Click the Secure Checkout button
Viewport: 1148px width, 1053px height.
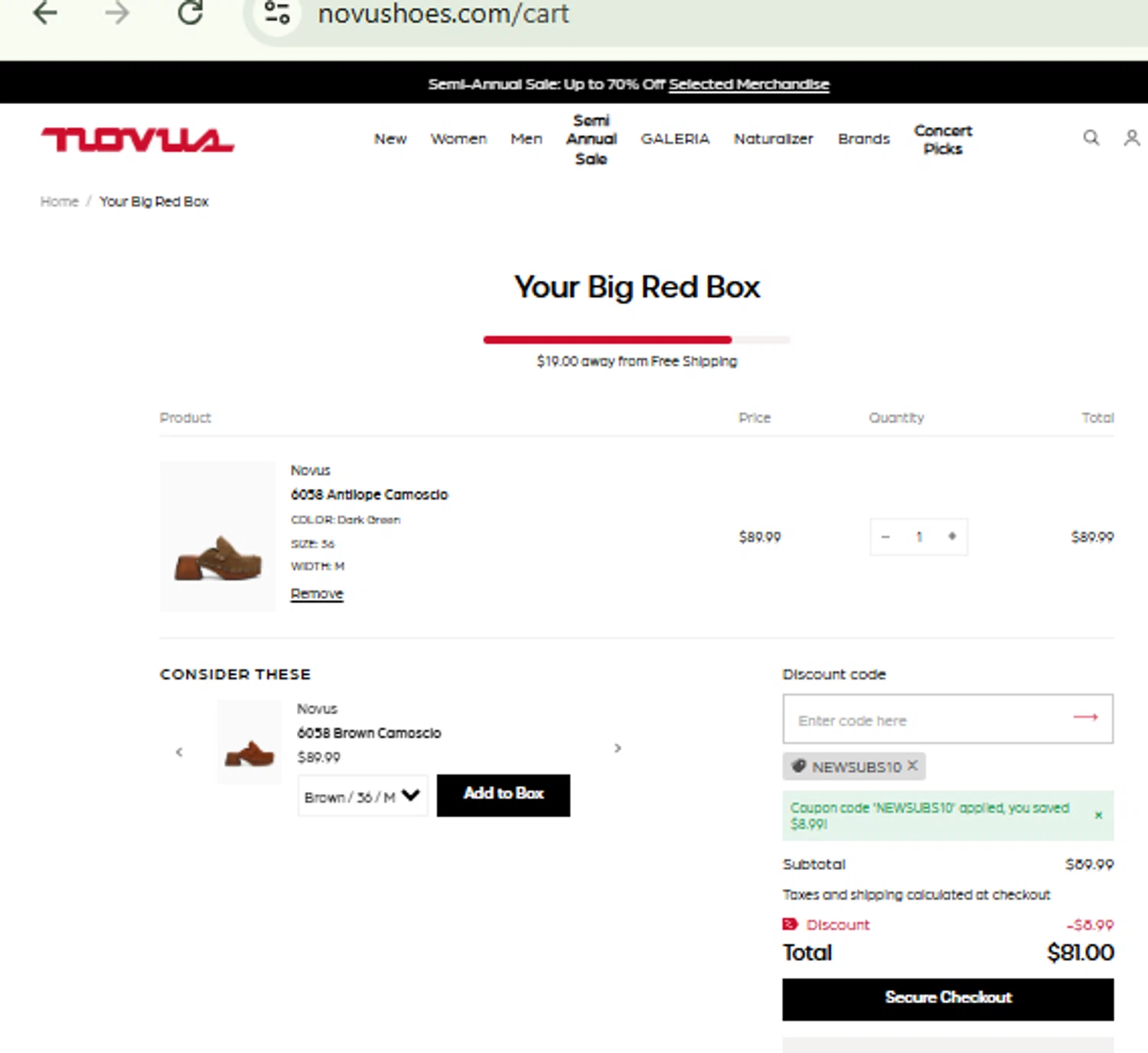947,999
